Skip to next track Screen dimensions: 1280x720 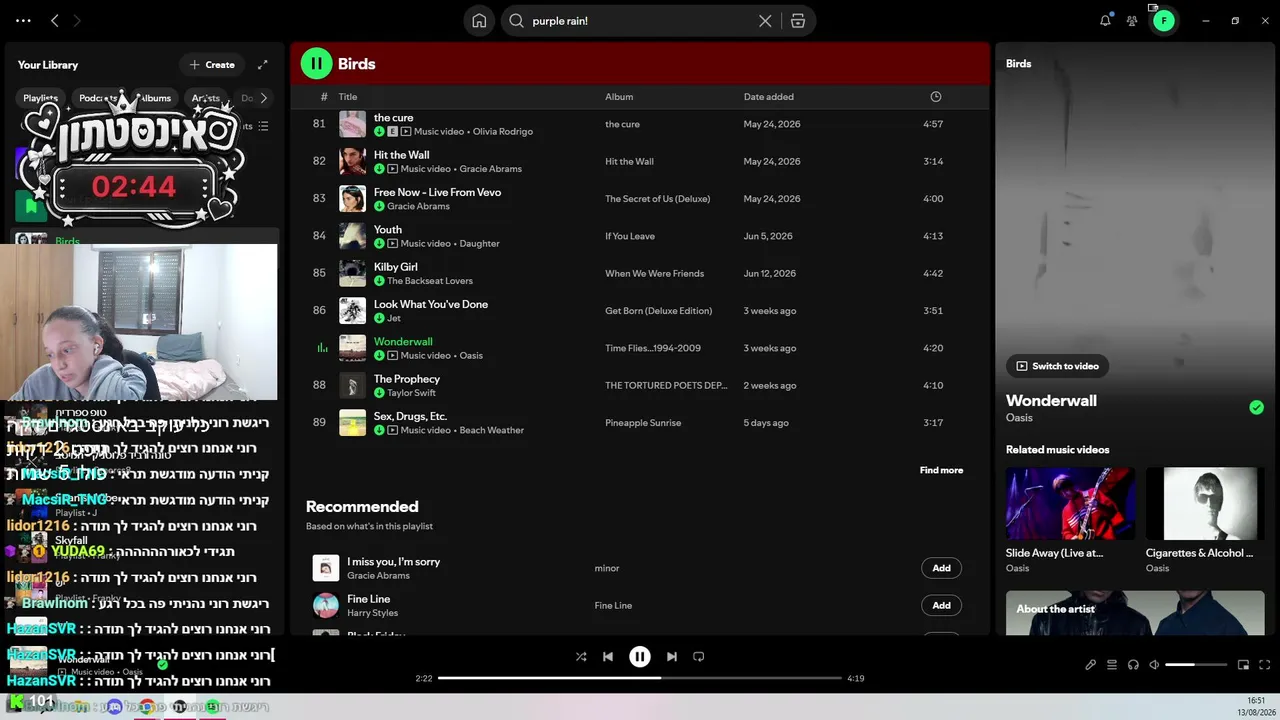[x=672, y=657]
